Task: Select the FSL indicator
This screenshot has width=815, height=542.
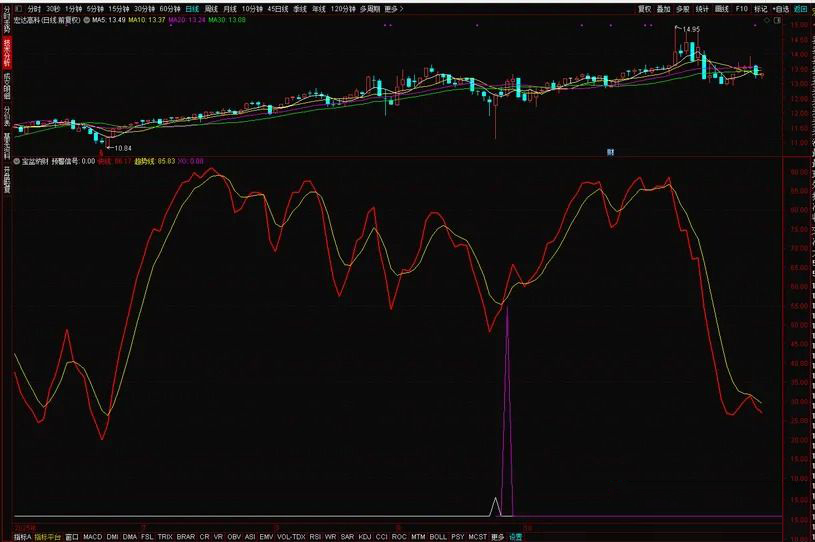Action: click(x=147, y=537)
